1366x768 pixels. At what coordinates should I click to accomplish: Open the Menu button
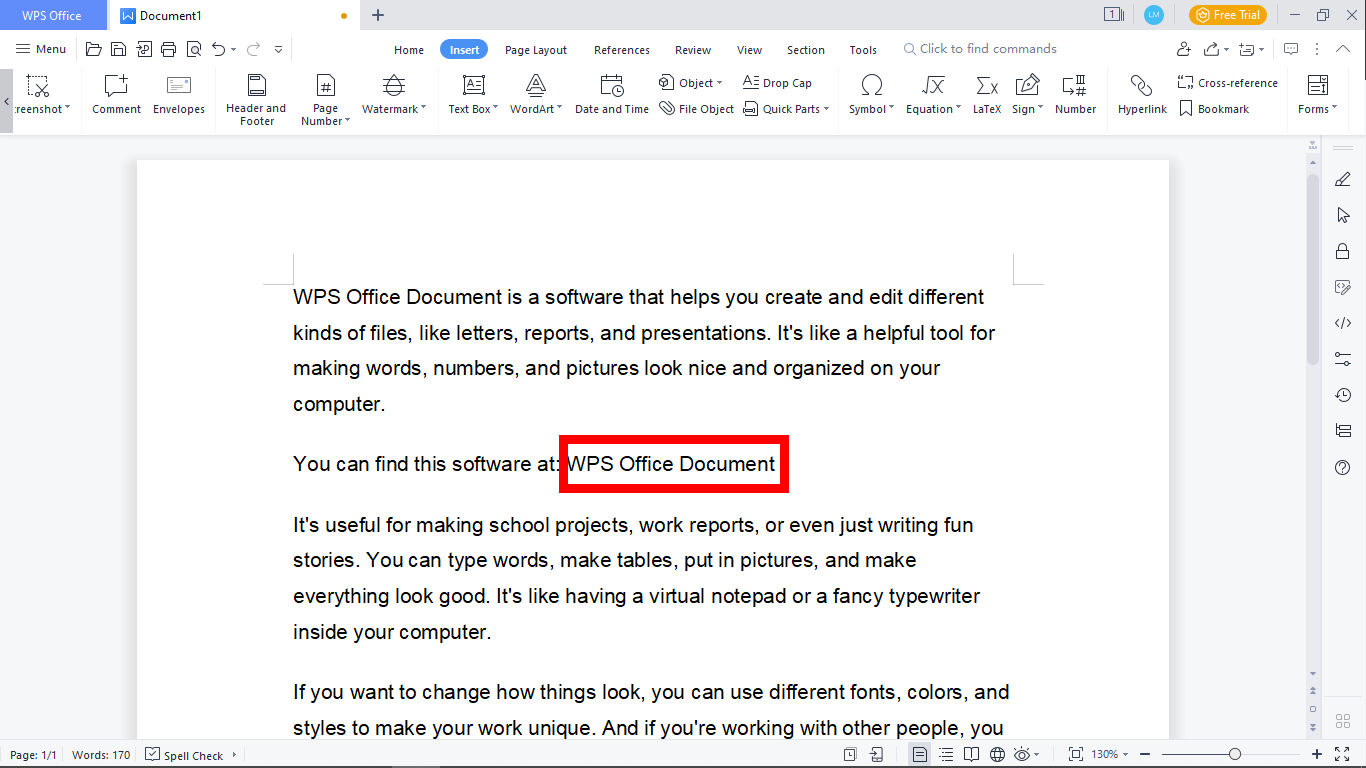coord(40,48)
